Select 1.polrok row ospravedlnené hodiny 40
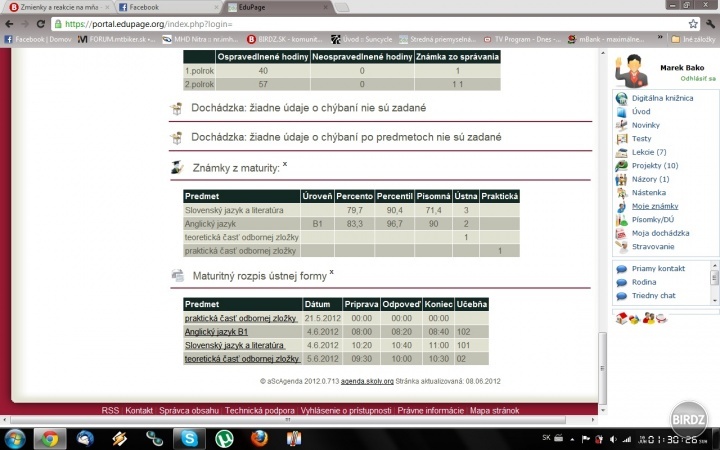Screen dimensions: 720x450 [263, 71]
